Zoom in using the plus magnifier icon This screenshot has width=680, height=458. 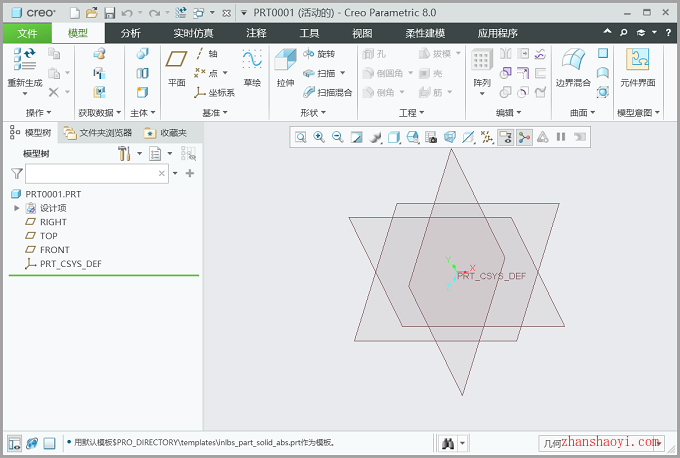pos(319,137)
